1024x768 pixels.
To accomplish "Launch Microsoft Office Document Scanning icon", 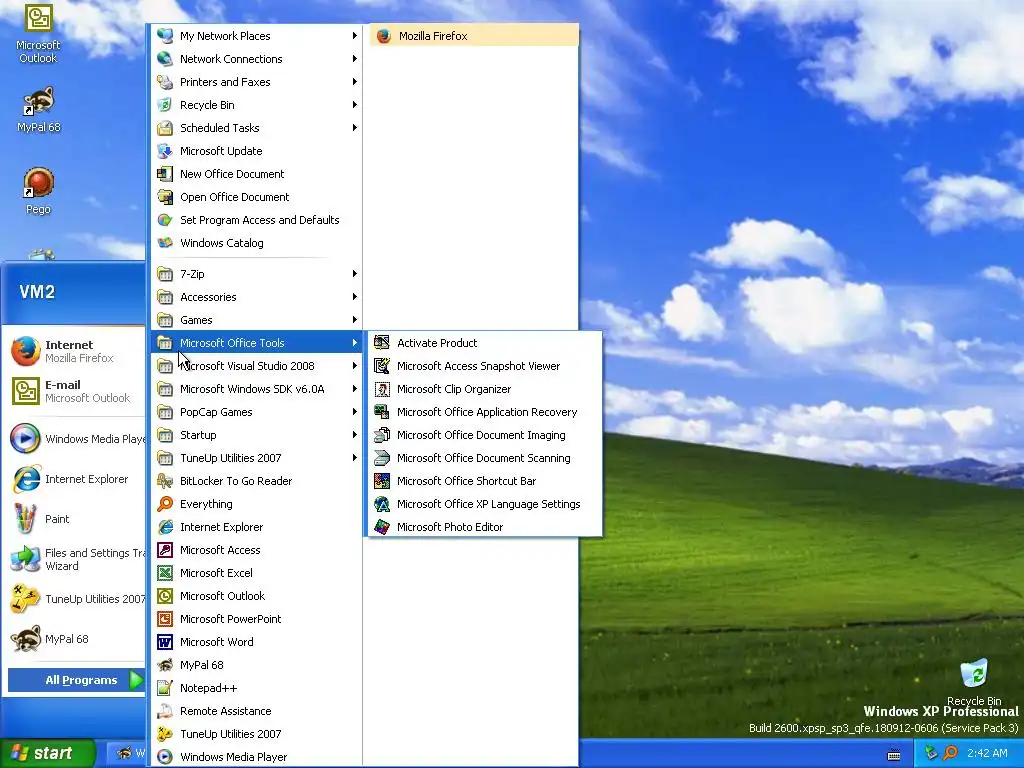I will (x=382, y=458).
